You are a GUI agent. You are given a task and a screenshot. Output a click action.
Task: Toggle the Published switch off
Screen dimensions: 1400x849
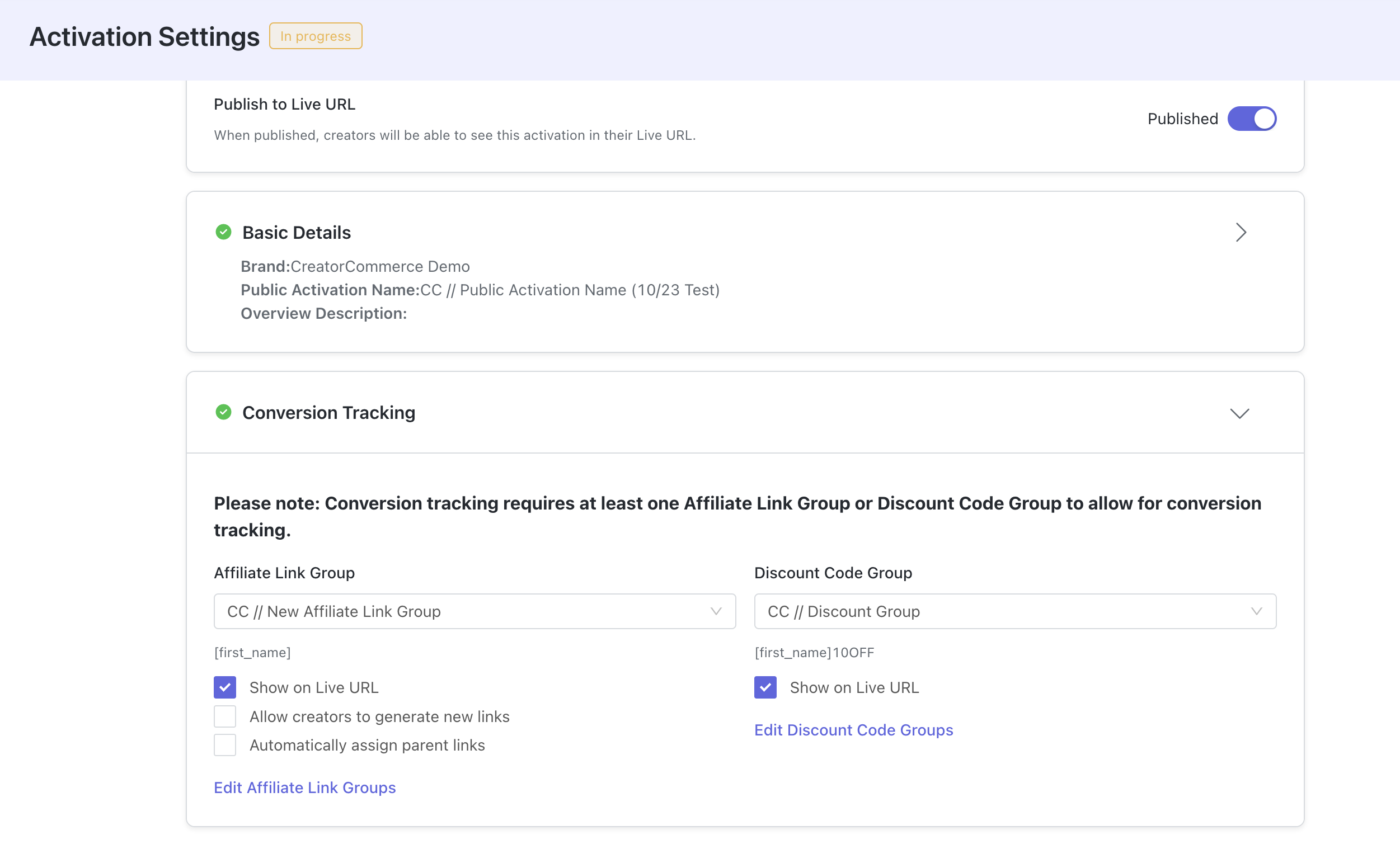[x=1252, y=119]
